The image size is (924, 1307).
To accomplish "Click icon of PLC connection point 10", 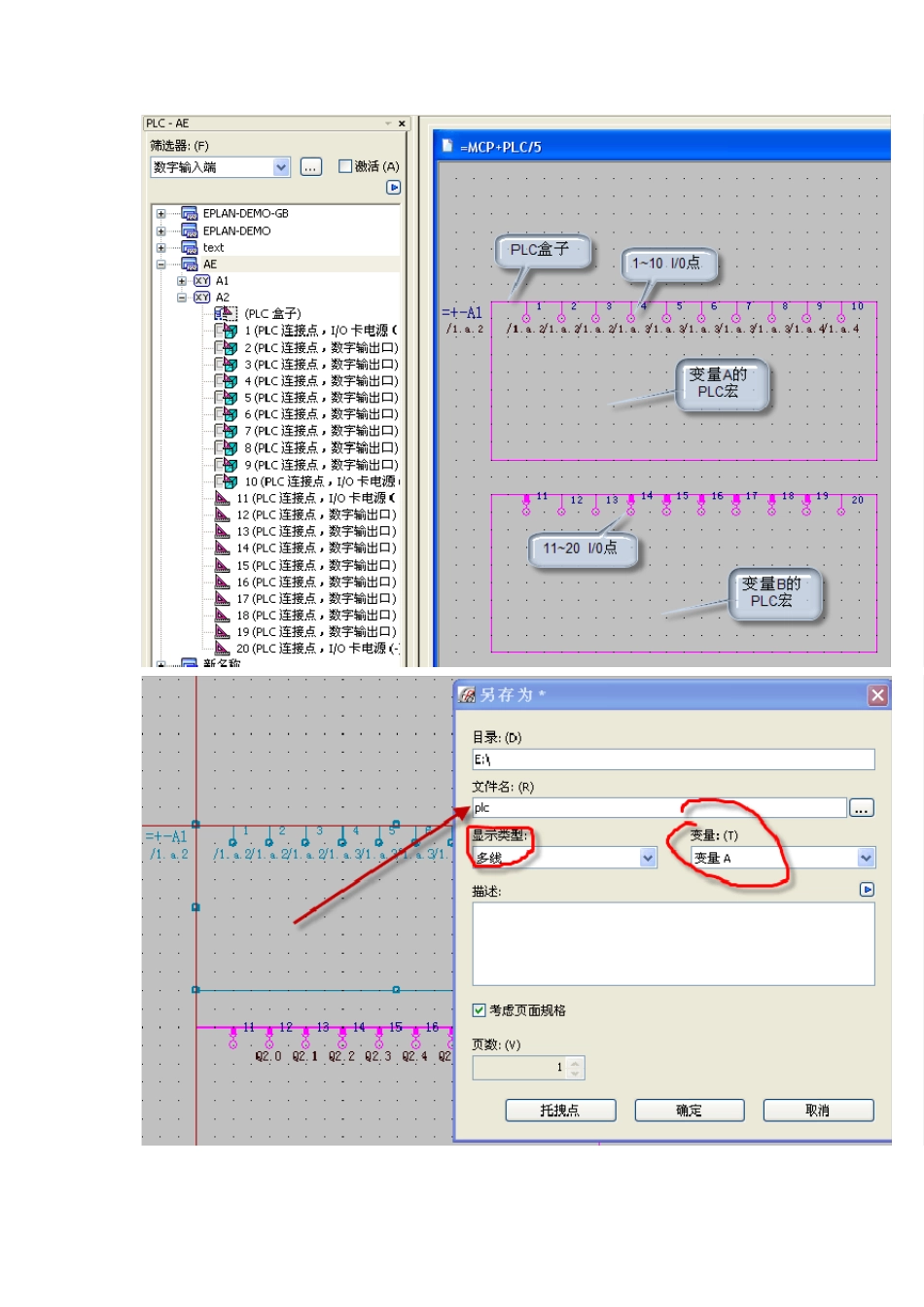I will (227, 480).
